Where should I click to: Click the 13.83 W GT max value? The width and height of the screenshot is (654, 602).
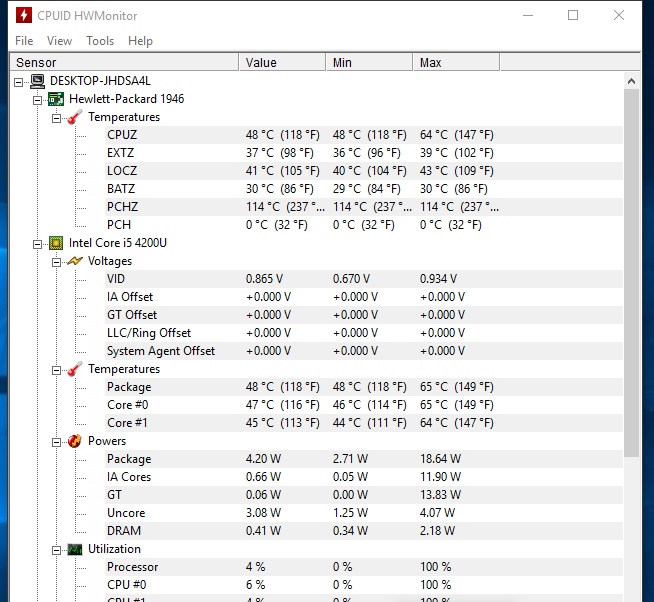pos(440,495)
